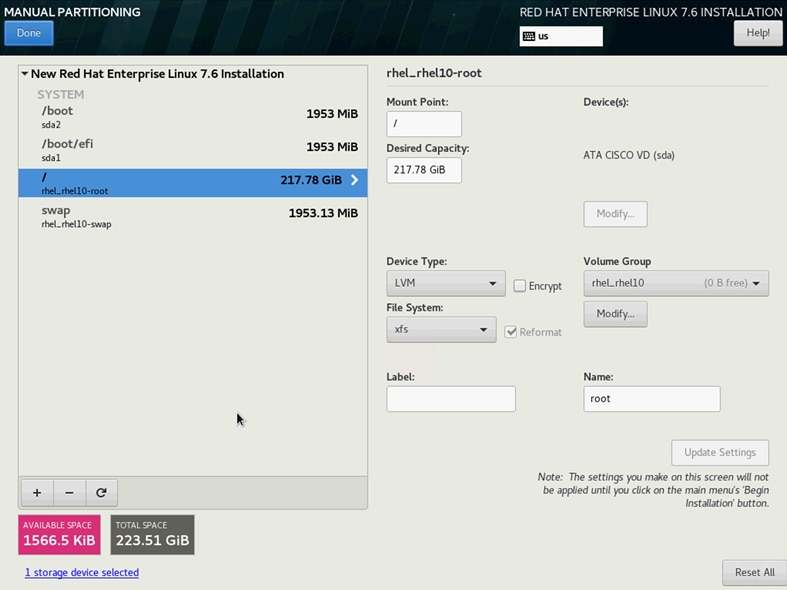787x590 pixels.
Task: Click the Available Space 1566.5 KiB box
Action: pos(59,535)
